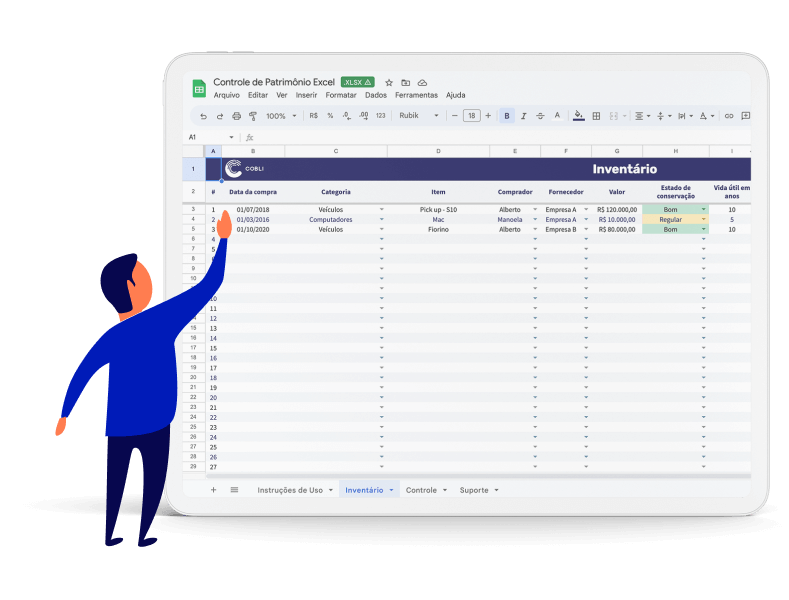Open the Editar menu
Viewport: 789px width, 600px height.
coord(258,95)
